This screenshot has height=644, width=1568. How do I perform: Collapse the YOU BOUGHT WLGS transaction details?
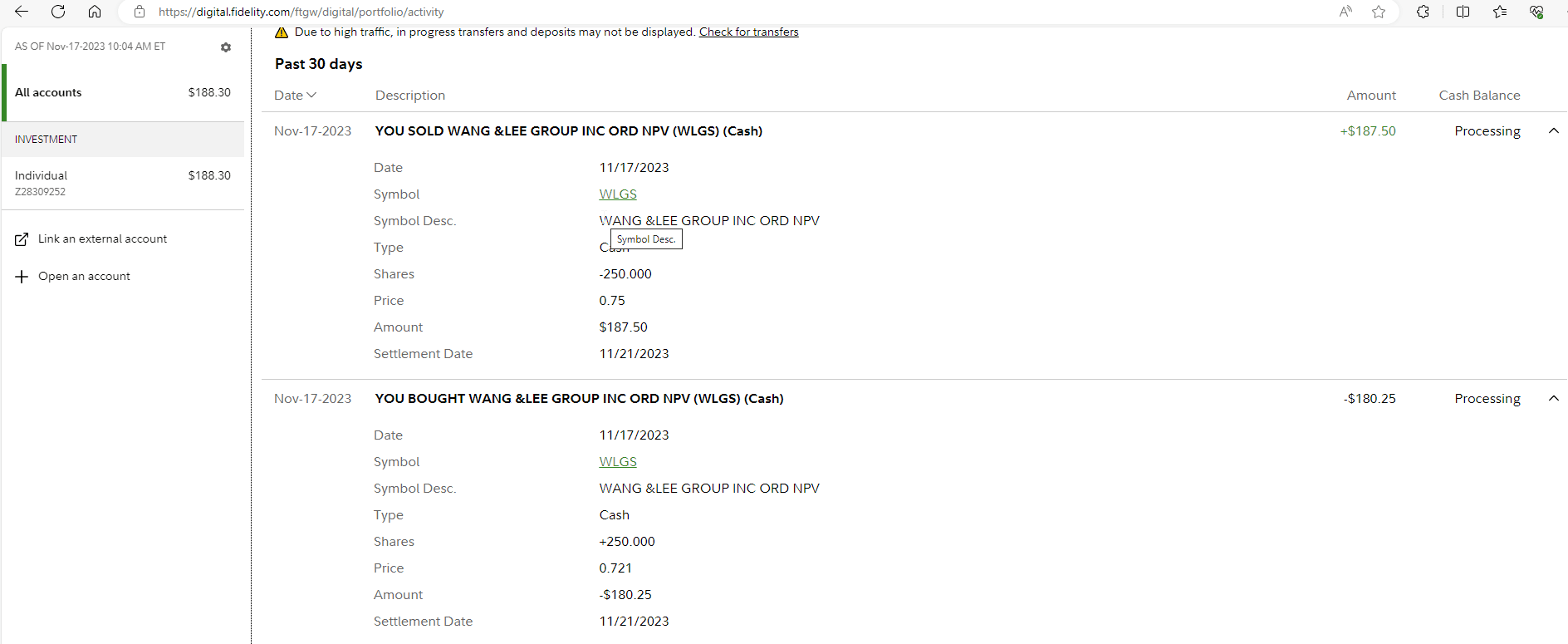pyautogui.click(x=1553, y=399)
